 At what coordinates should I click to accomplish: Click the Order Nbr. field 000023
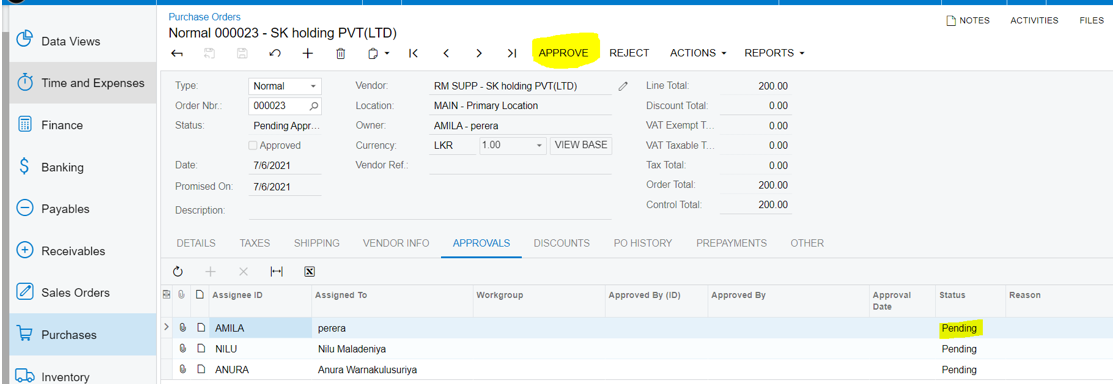click(x=285, y=106)
